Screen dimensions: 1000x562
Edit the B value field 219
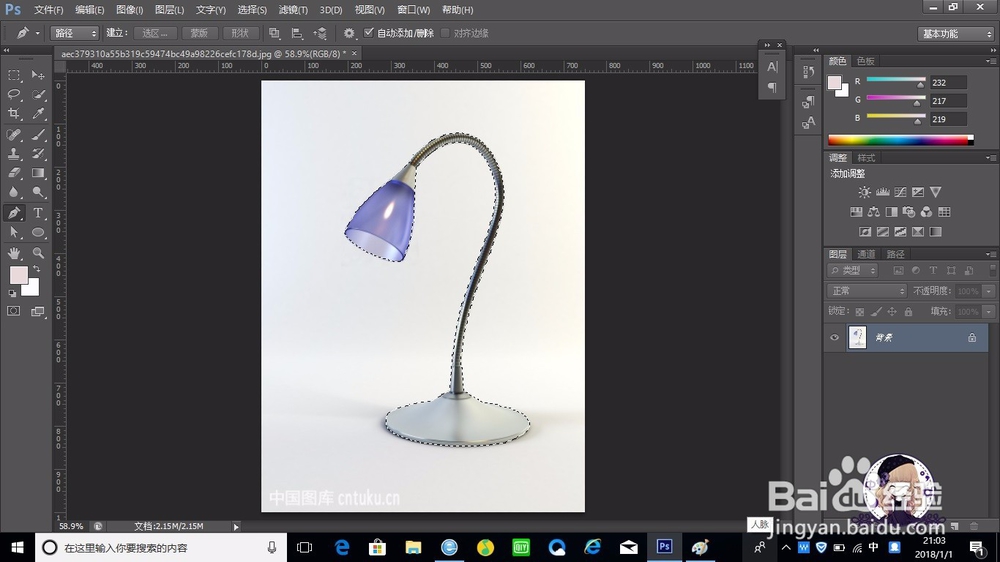pyautogui.click(x=948, y=119)
